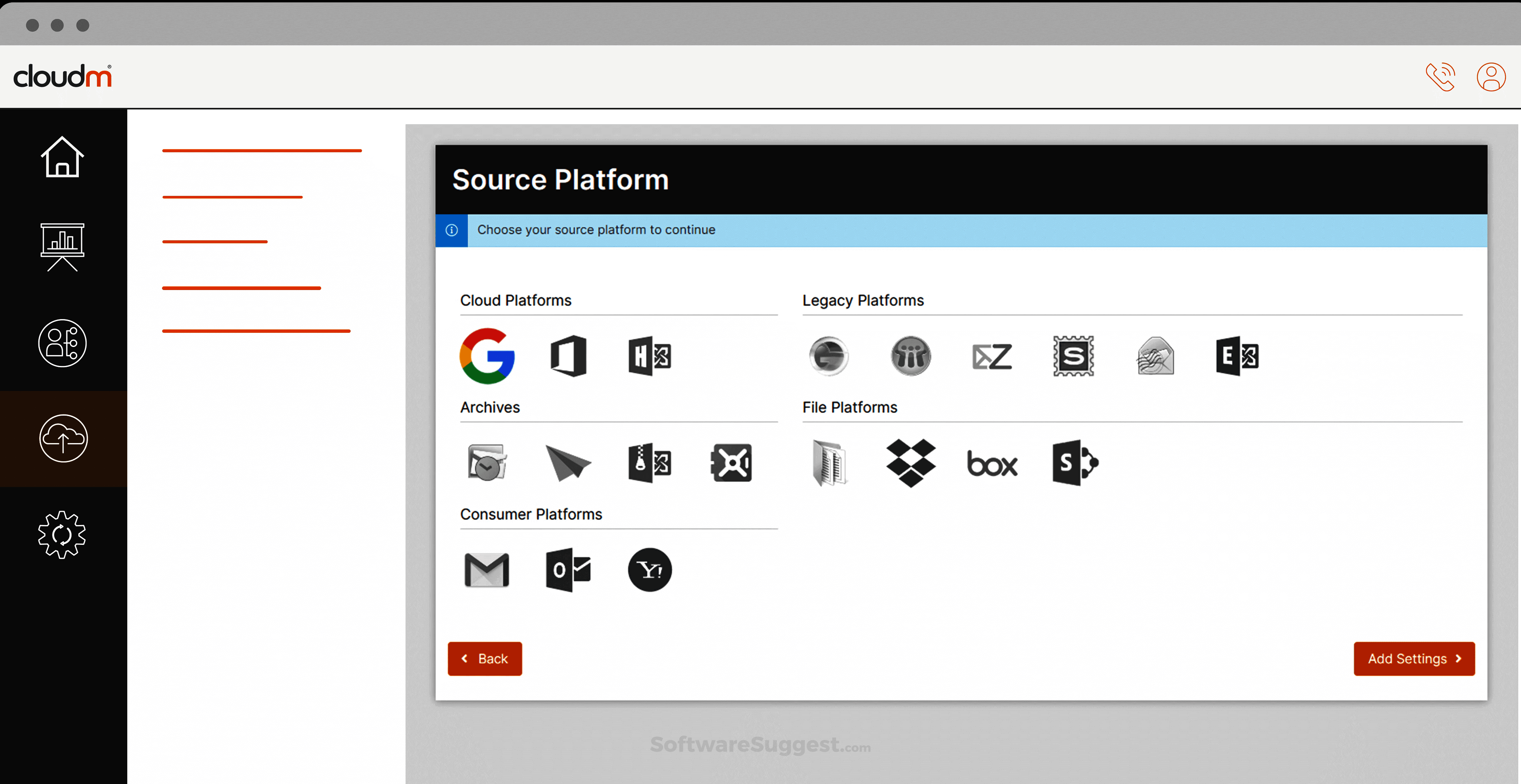Open the cloud migration section in sidebar
1521x784 pixels.
(63, 439)
